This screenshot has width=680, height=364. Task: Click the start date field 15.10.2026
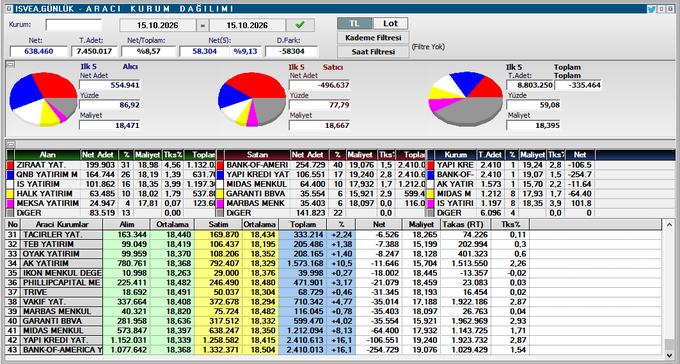(x=157, y=25)
